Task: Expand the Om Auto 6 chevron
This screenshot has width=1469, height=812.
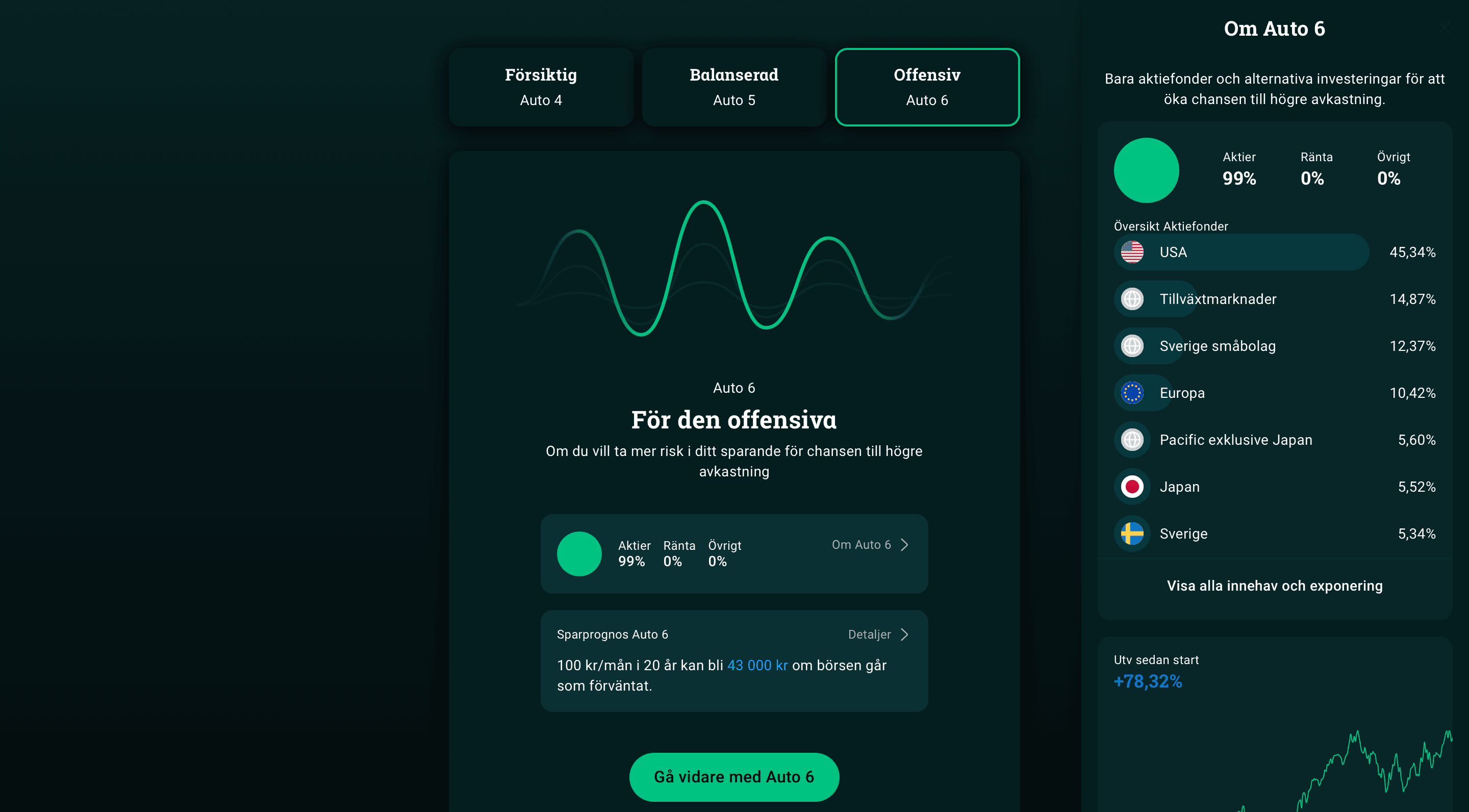Action: 904,545
